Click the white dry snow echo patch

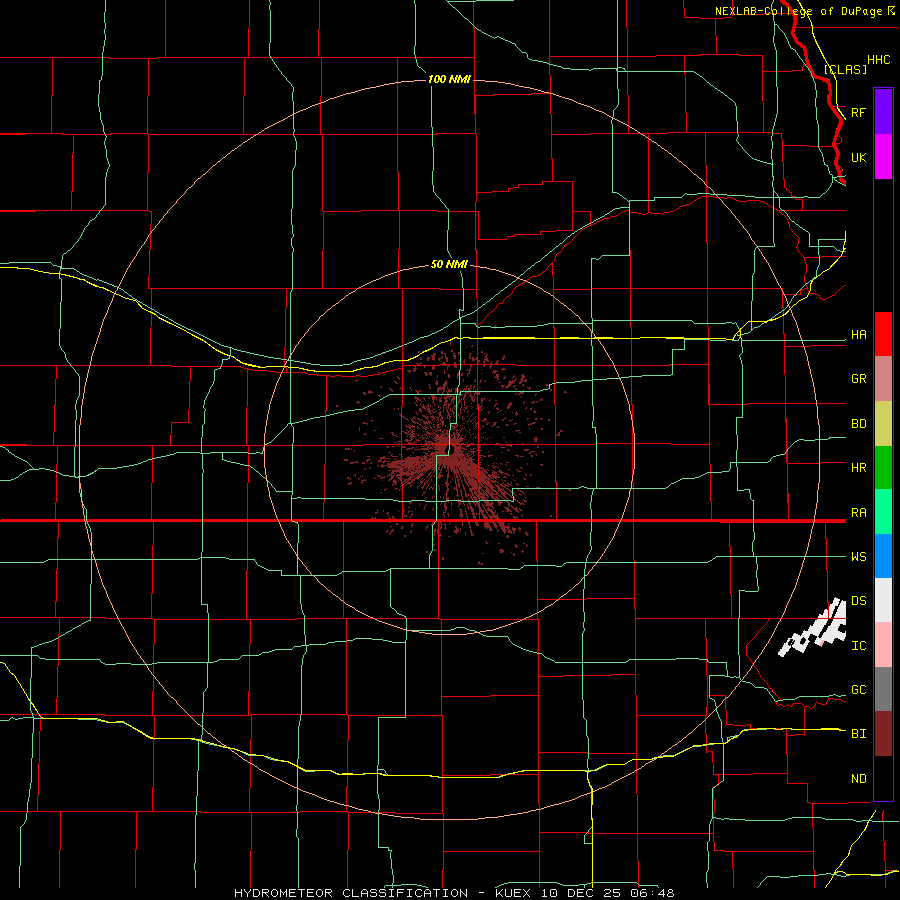pos(813,628)
